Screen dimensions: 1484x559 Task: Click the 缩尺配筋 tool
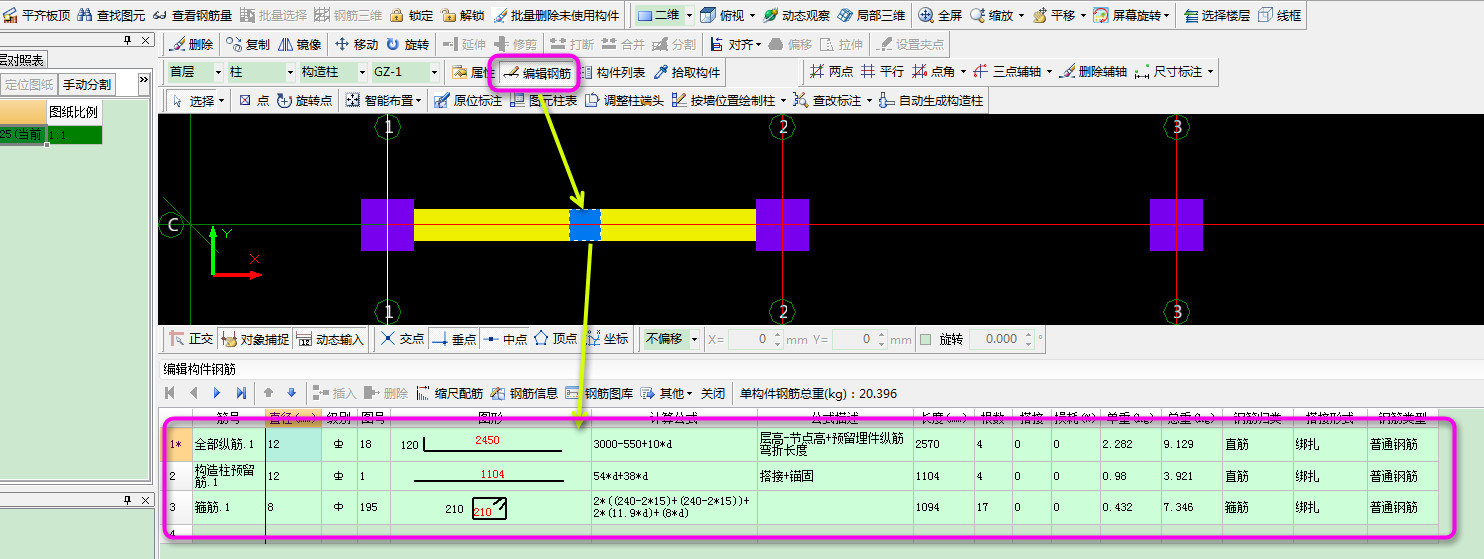(449, 393)
